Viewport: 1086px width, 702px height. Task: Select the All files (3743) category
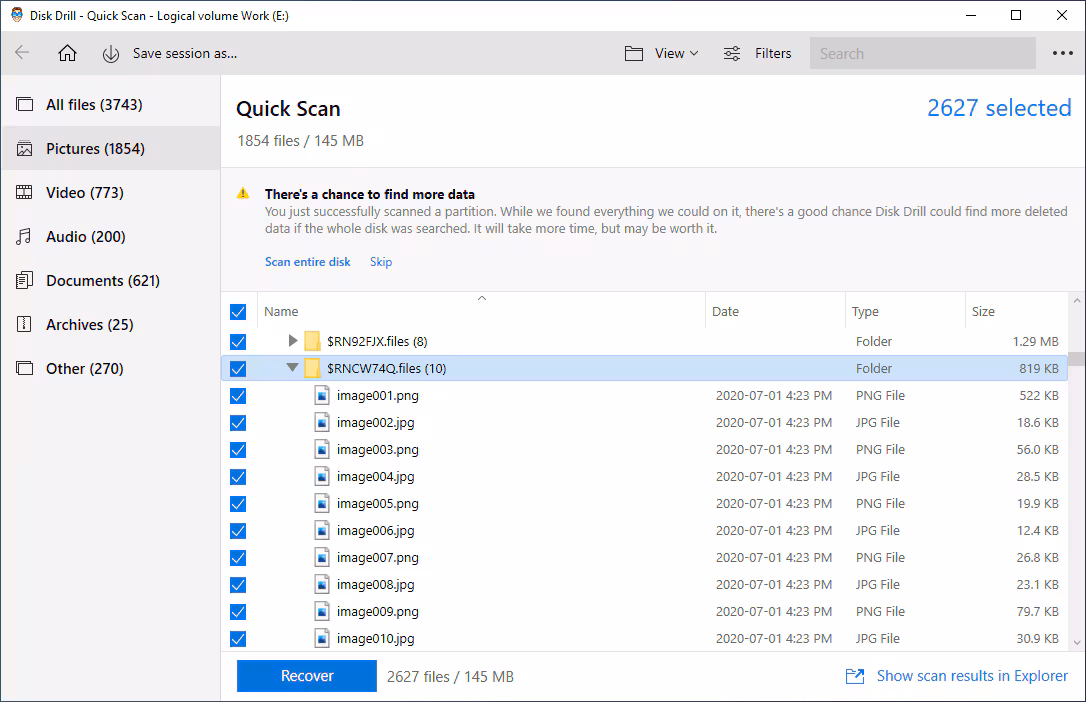coord(111,105)
